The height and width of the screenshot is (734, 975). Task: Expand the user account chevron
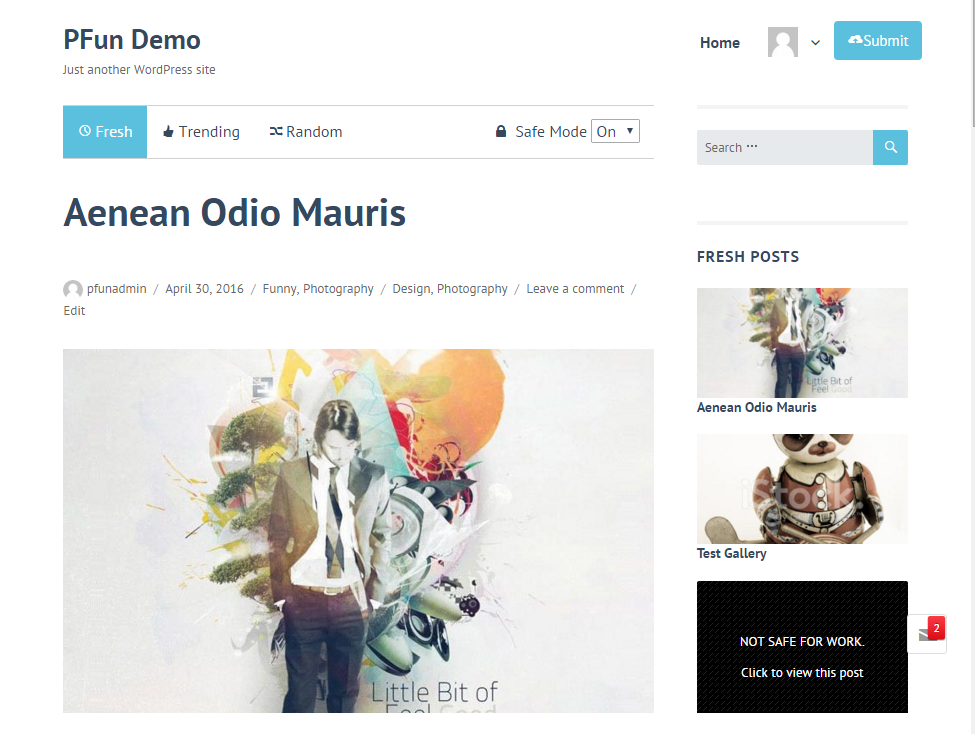point(815,43)
